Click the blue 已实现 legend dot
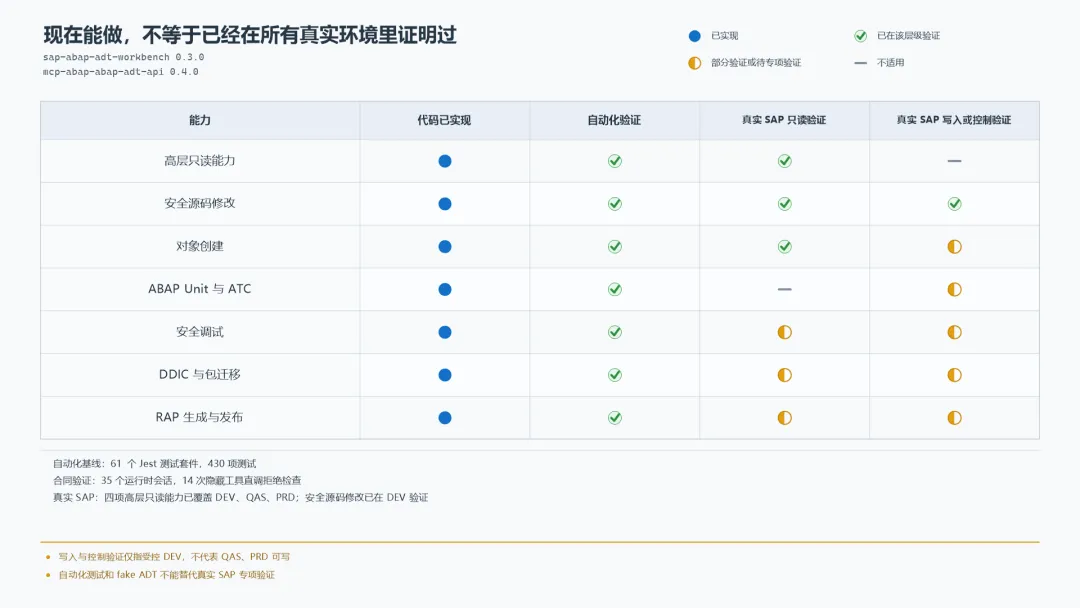This screenshot has height=608, width=1080. (694, 36)
